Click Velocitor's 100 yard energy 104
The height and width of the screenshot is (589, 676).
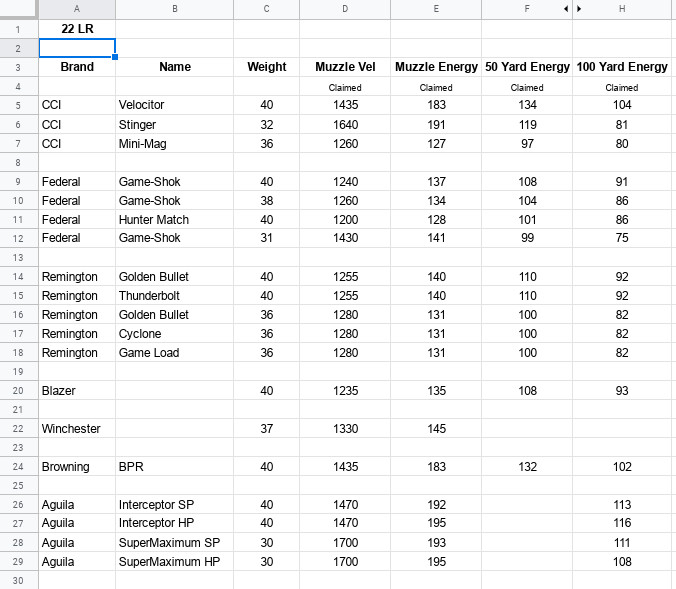(622, 105)
